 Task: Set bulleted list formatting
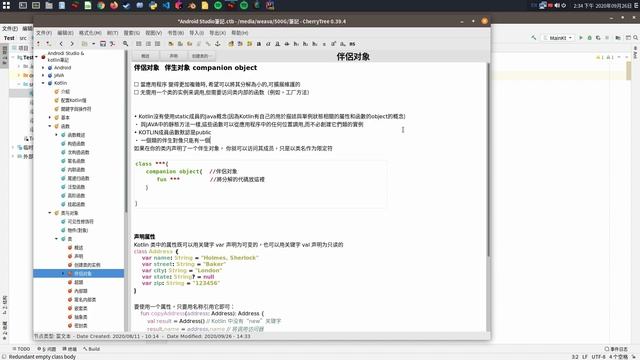pos(139,44)
